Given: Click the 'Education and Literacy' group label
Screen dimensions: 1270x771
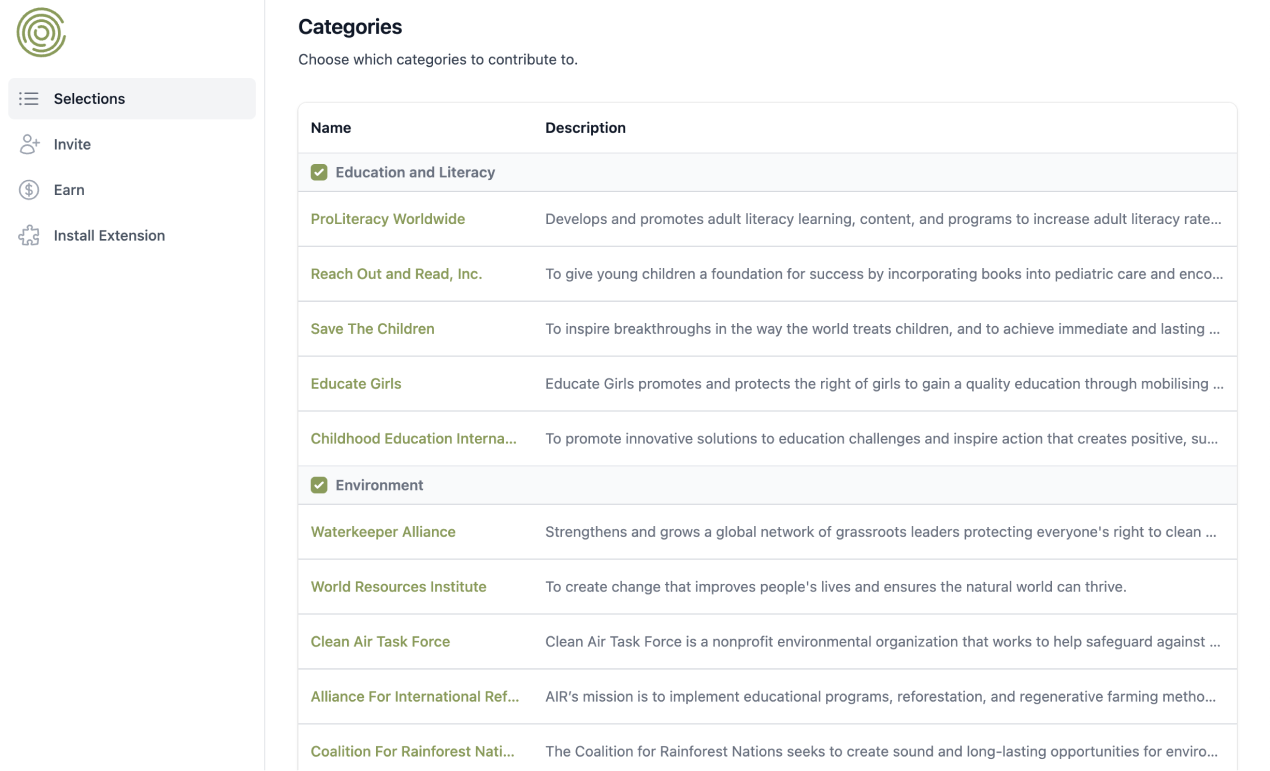Looking at the screenshot, I should pos(415,172).
